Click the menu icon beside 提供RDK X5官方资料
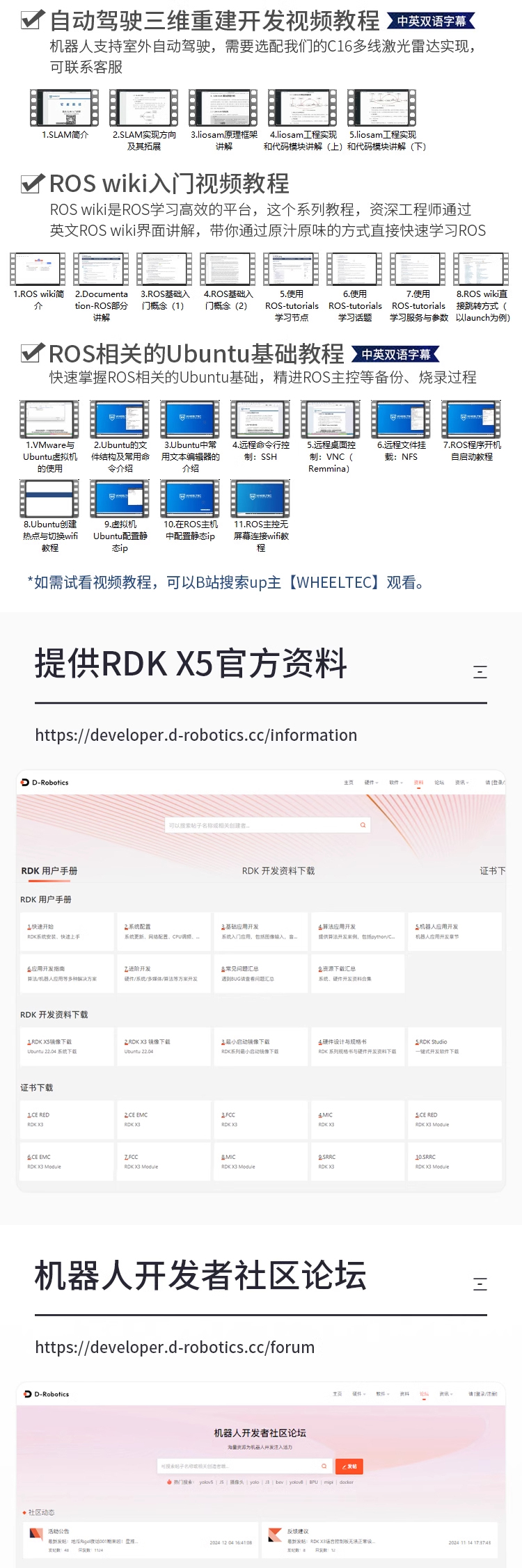Viewport: 522px width, 1568px height. point(480,672)
